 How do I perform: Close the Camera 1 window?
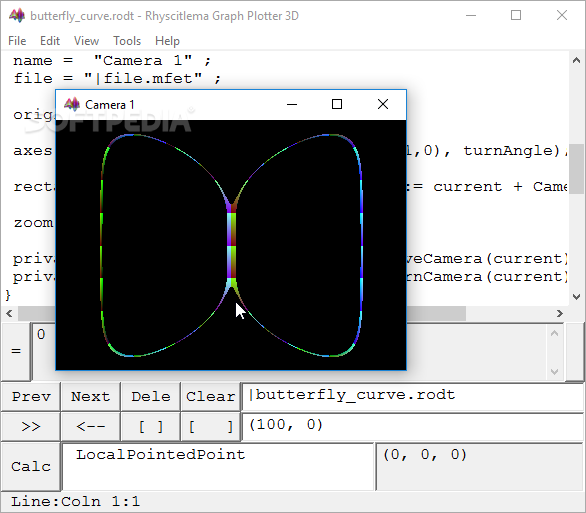tap(383, 104)
